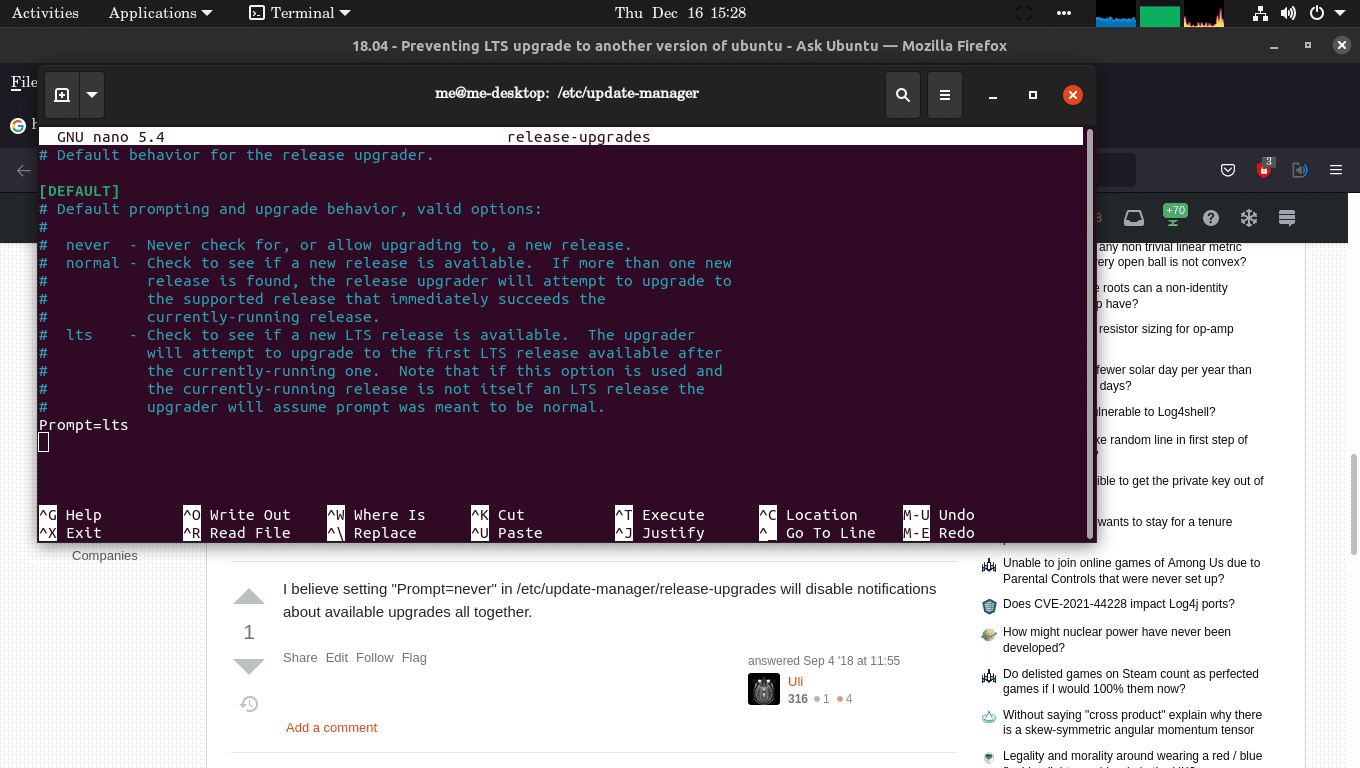Click the volume icon in the top bar

(1288, 13)
